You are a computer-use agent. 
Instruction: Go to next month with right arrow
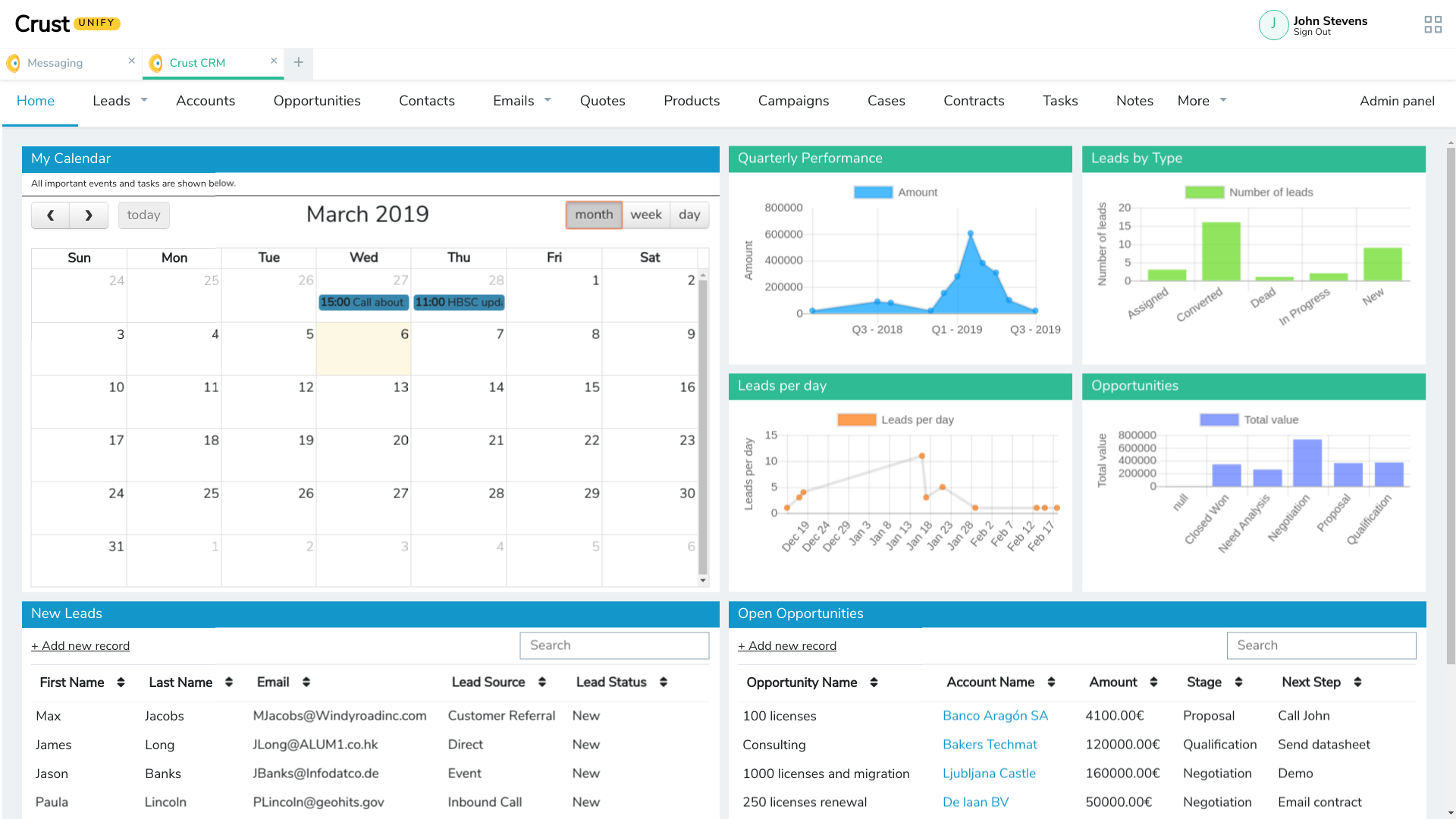point(89,215)
